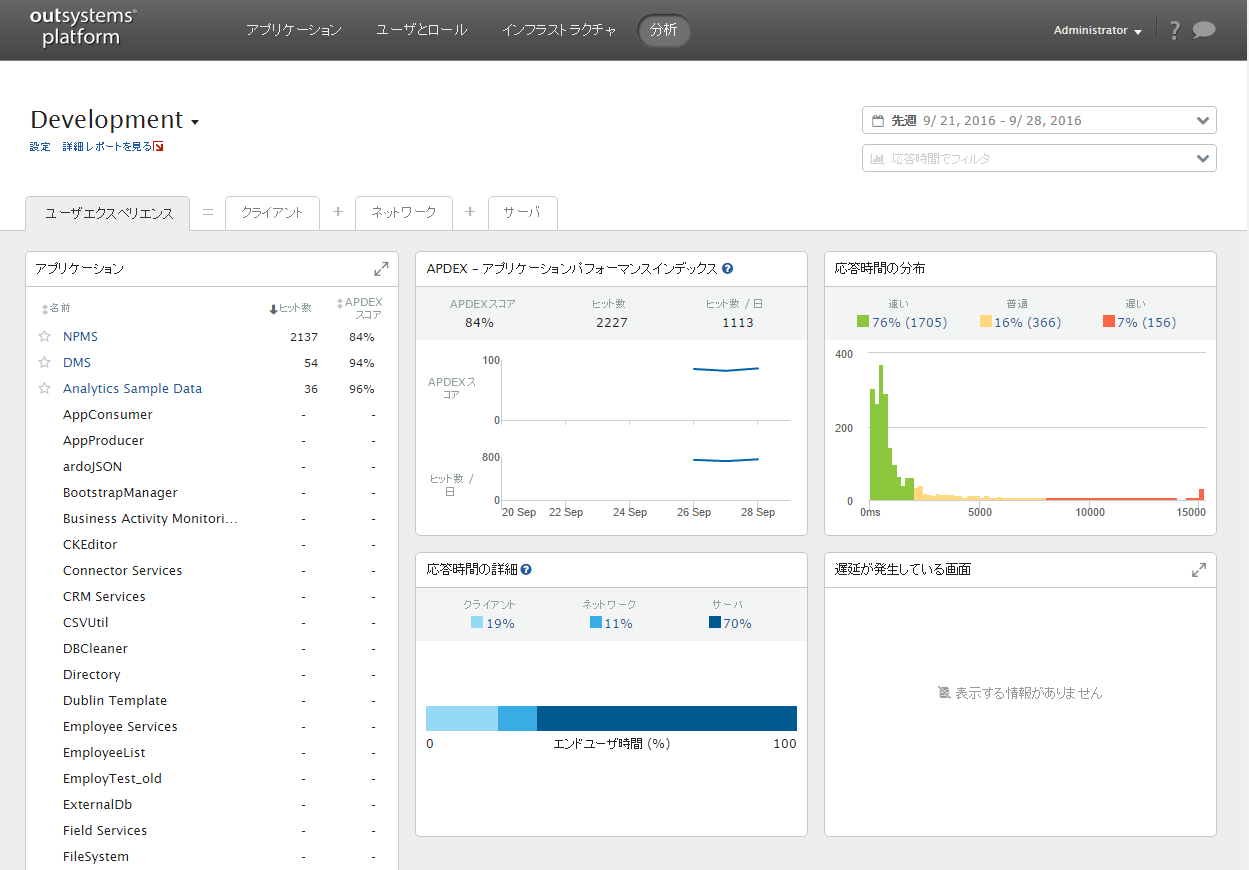
Task: Open the NPMS application link
Action: [80, 337]
